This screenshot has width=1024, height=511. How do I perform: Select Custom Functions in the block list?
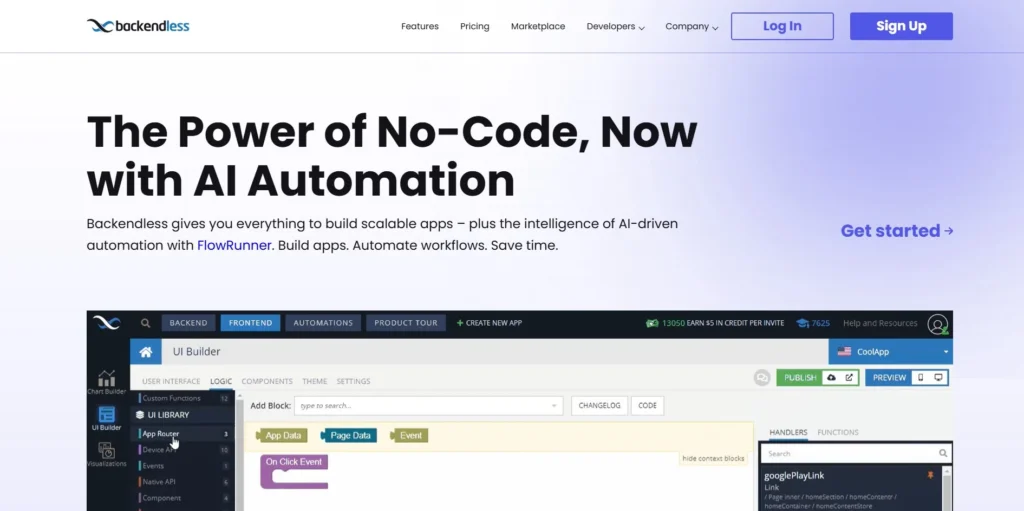point(184,398)
